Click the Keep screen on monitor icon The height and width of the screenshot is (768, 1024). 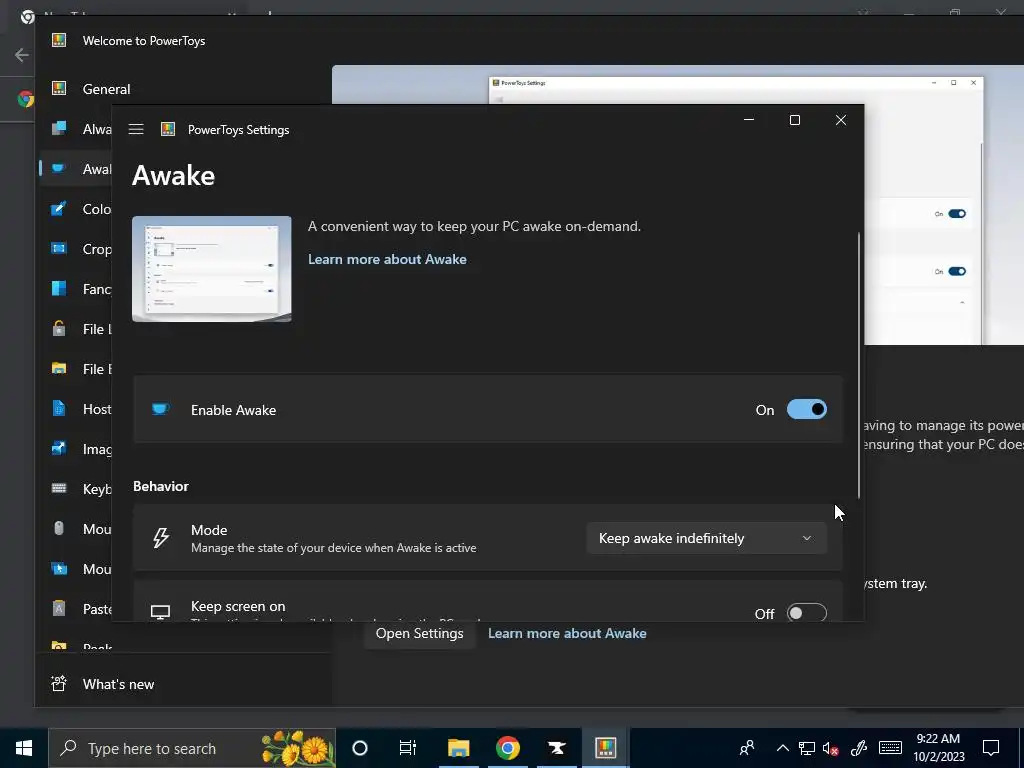pyautogui.click(x=160, y=612)
